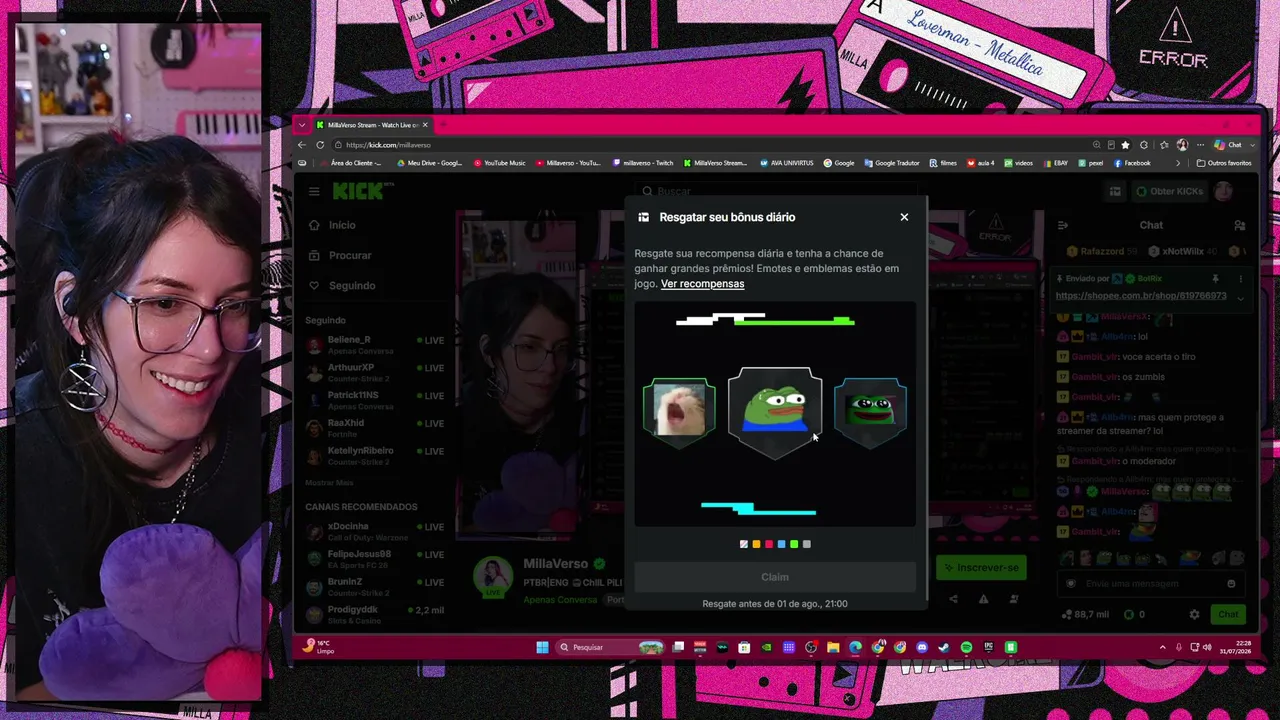Open the Facebook bookmark
1280x720 pixels.
(x=1132, y=163)
